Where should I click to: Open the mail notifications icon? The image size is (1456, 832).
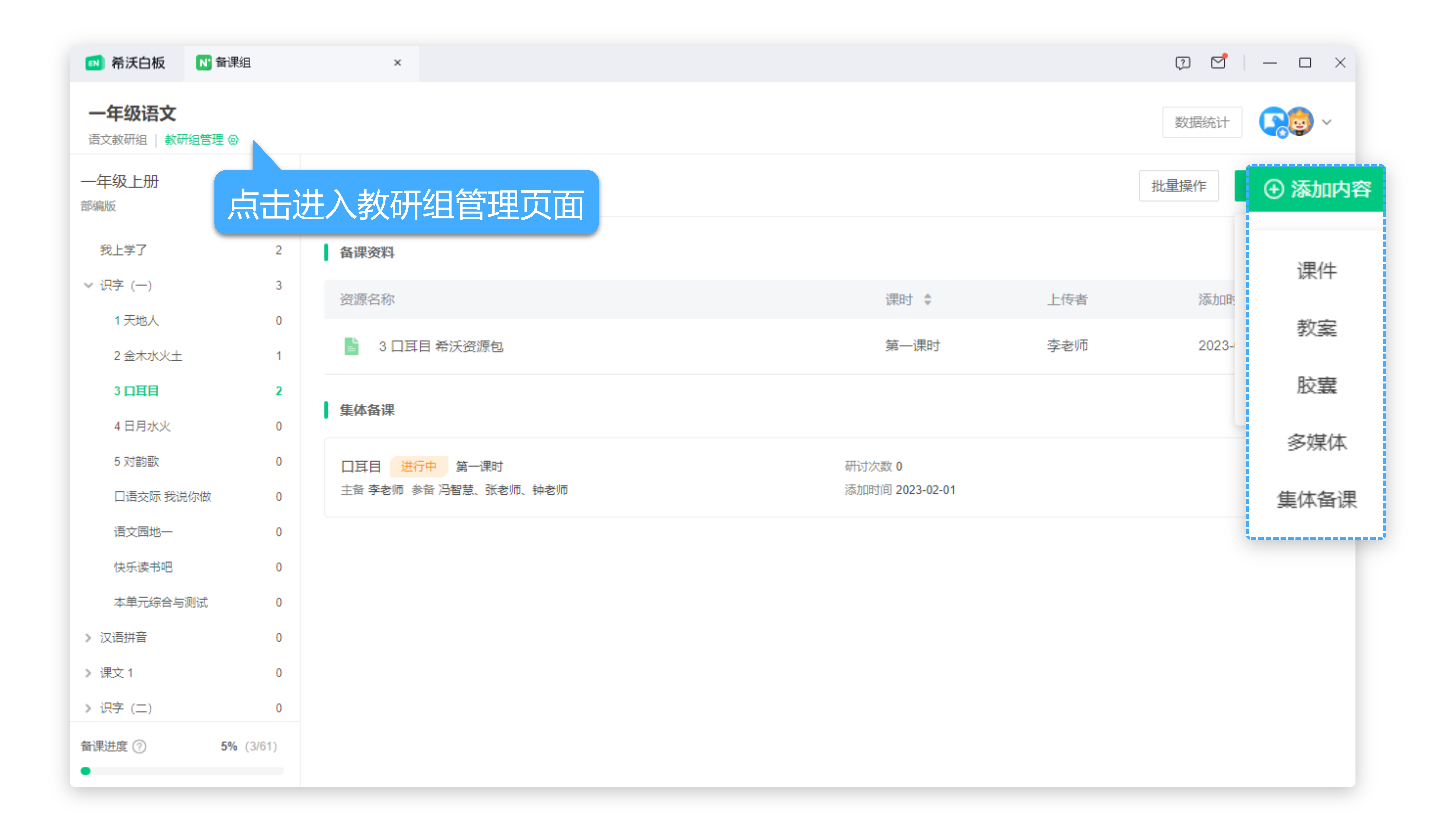click(1218, 62)
